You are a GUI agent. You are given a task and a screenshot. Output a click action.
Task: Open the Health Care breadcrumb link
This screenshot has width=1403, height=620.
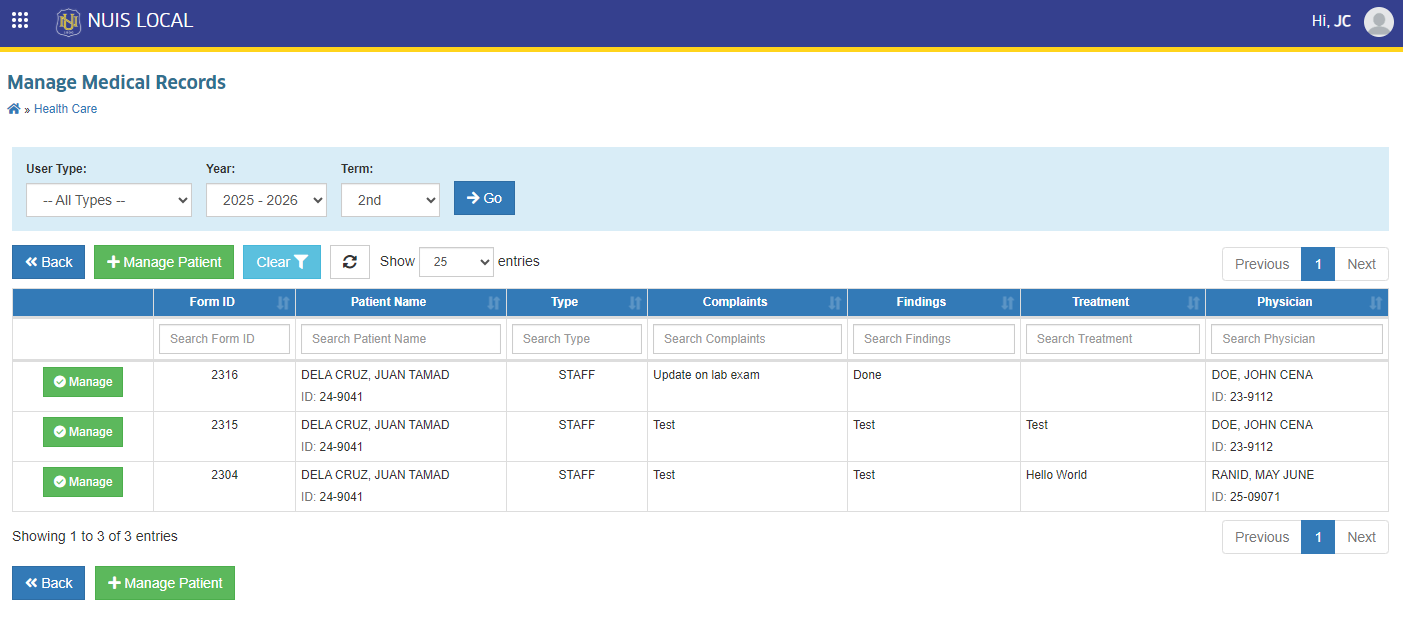tap(66, 109)
